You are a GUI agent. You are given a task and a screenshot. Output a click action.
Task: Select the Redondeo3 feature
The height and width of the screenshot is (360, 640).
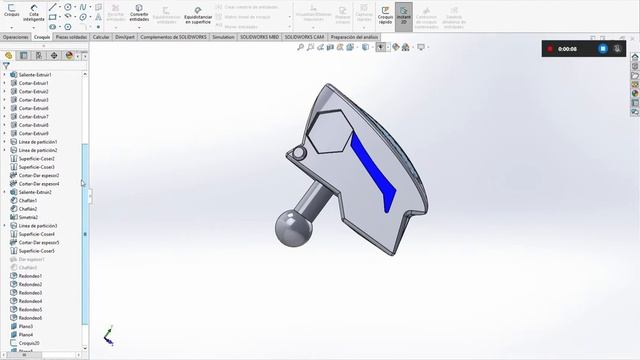pyautogui.click(x=30, y=293)
